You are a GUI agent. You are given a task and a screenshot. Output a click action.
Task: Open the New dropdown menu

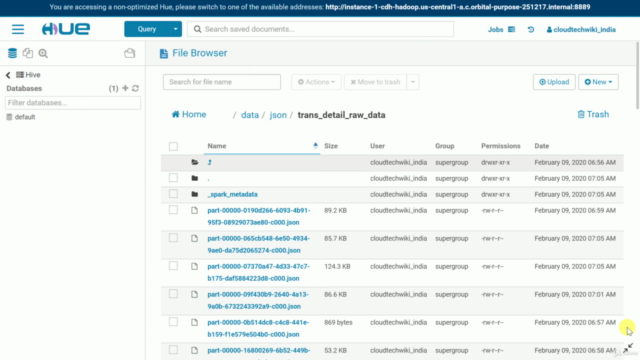click(598, 82)
